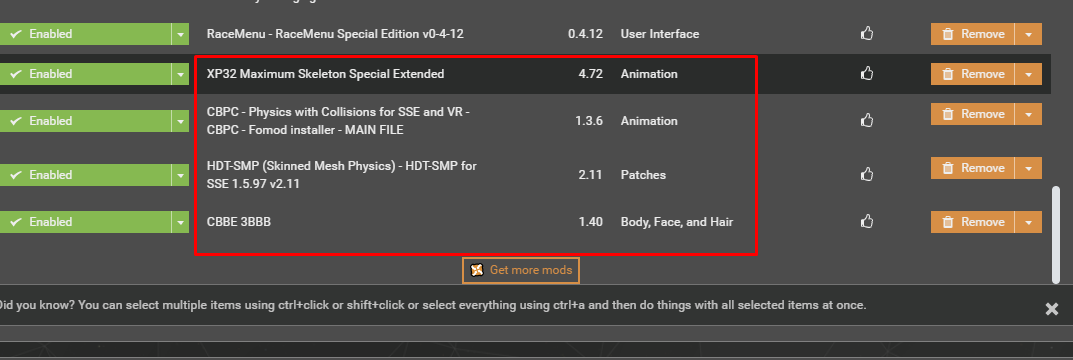Click Body, Face, and Hair category

tap(677, 221)
